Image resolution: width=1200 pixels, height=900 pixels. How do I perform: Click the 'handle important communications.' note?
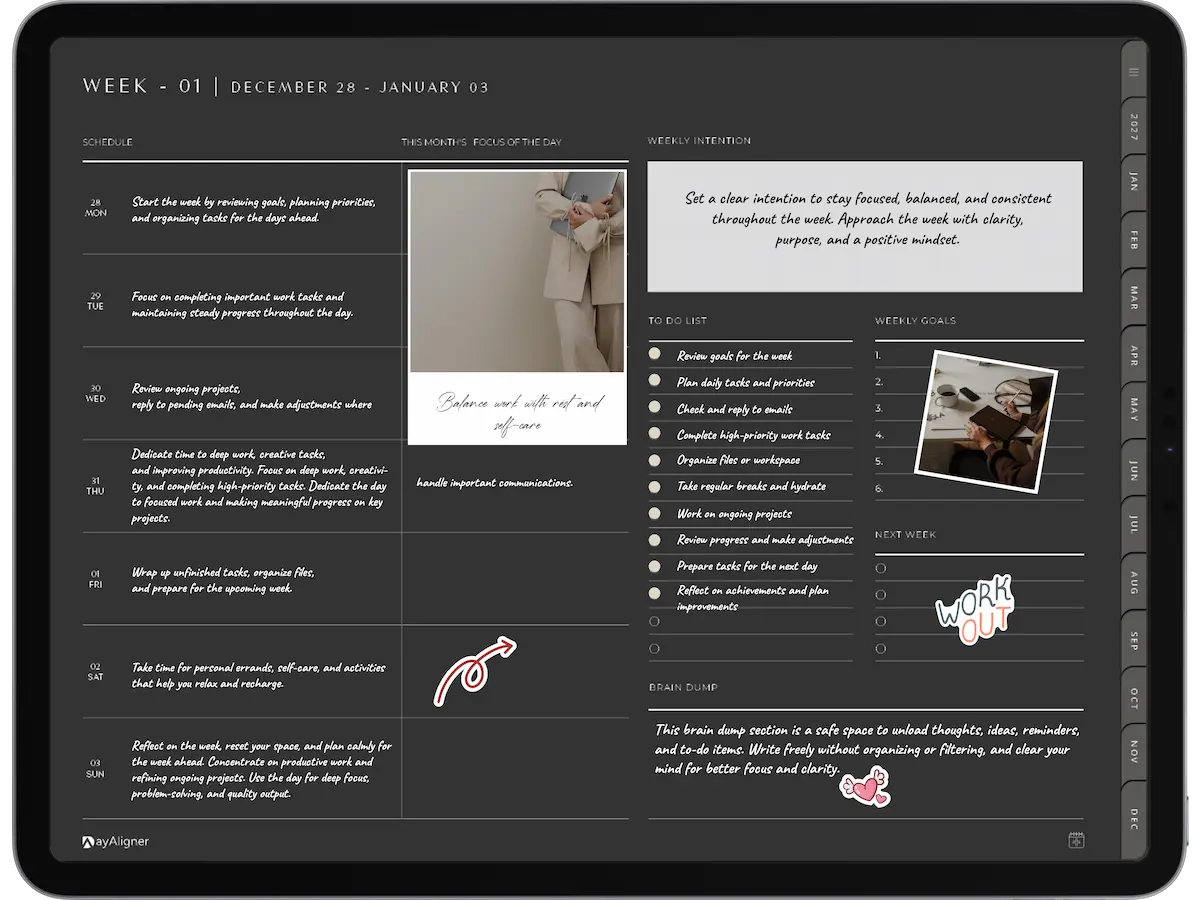pos(495,483)
